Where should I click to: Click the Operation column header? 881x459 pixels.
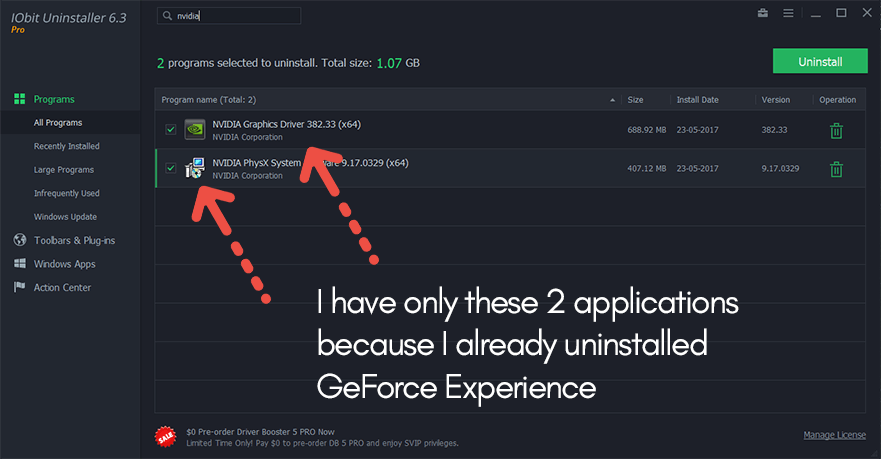[x=837, y=99]
